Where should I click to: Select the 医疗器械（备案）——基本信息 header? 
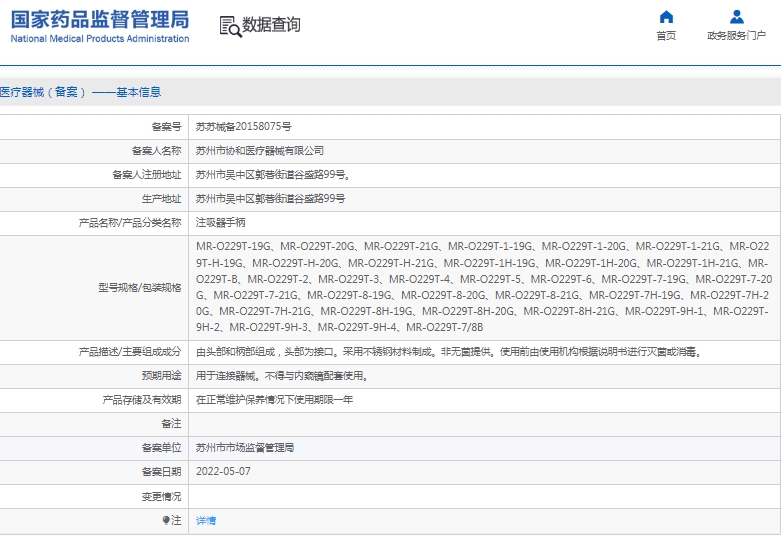coord(80,92)
